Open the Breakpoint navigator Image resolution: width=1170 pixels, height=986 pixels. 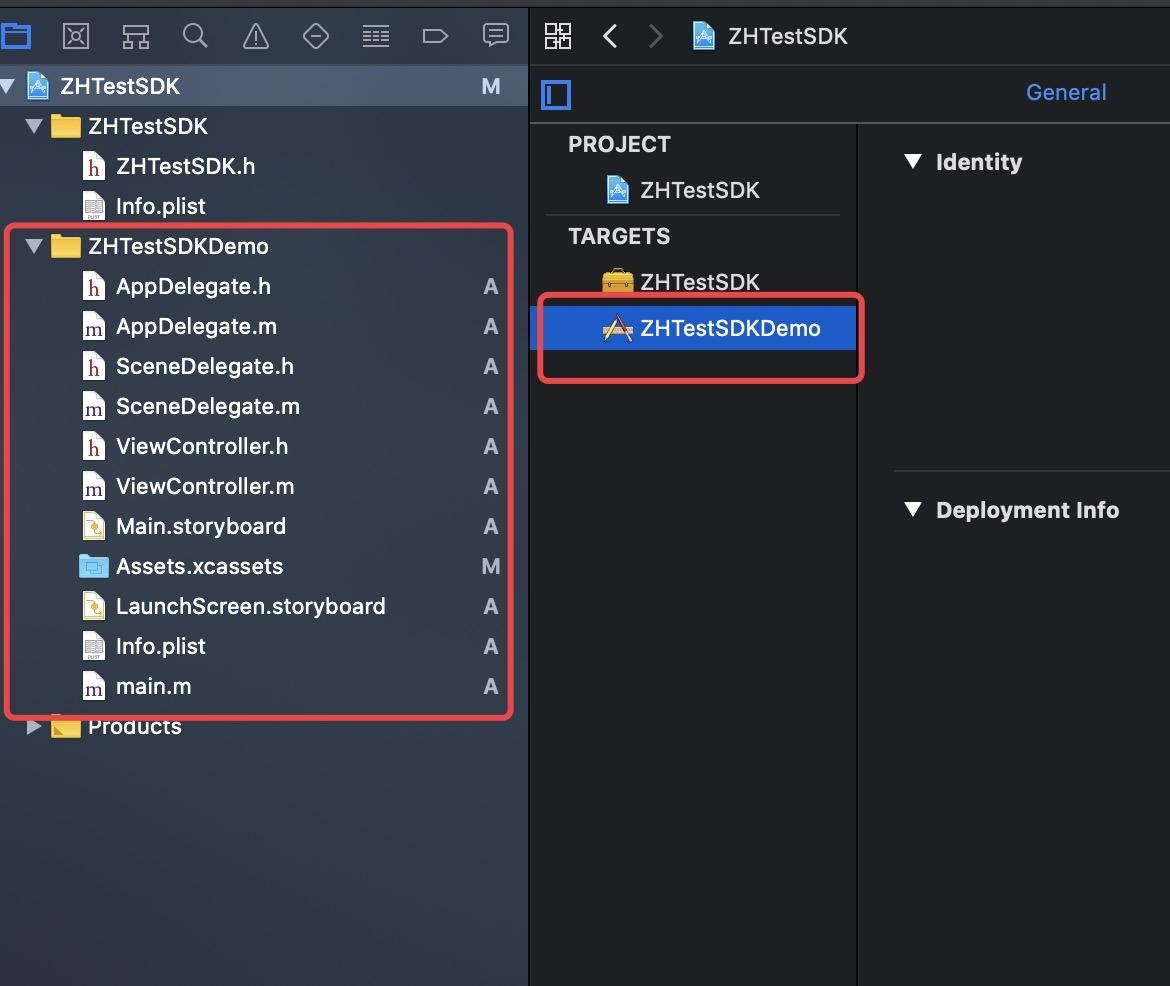tap(435, 35)
